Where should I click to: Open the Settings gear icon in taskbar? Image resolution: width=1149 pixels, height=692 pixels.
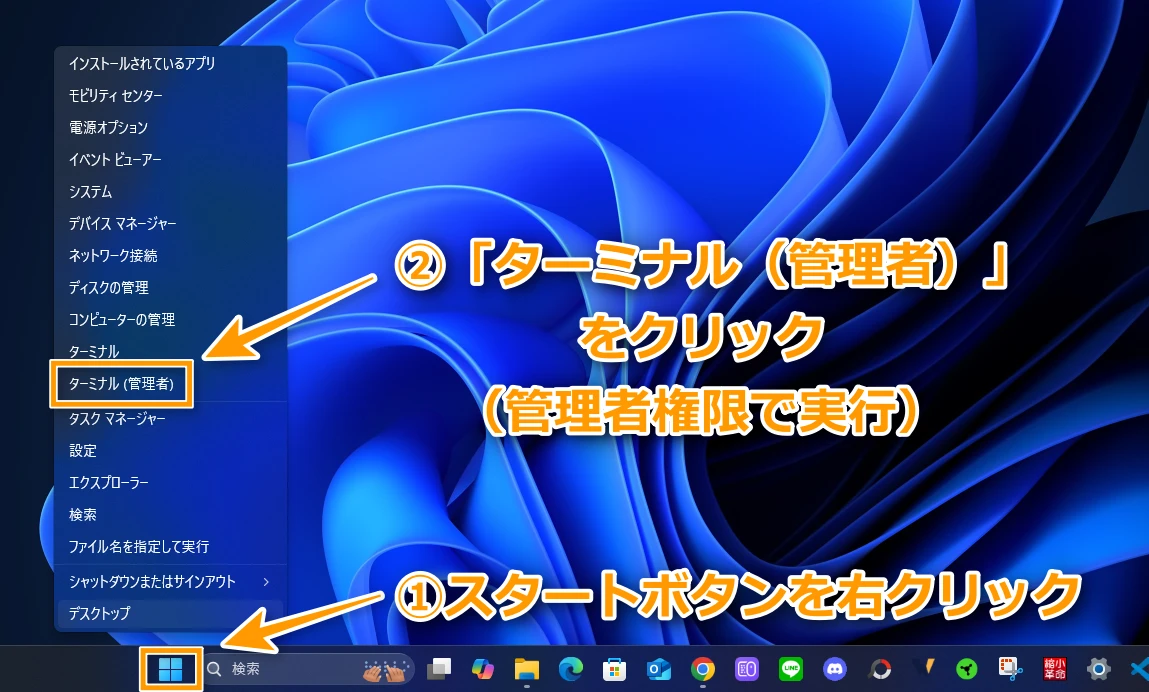tap(1099, 669)
